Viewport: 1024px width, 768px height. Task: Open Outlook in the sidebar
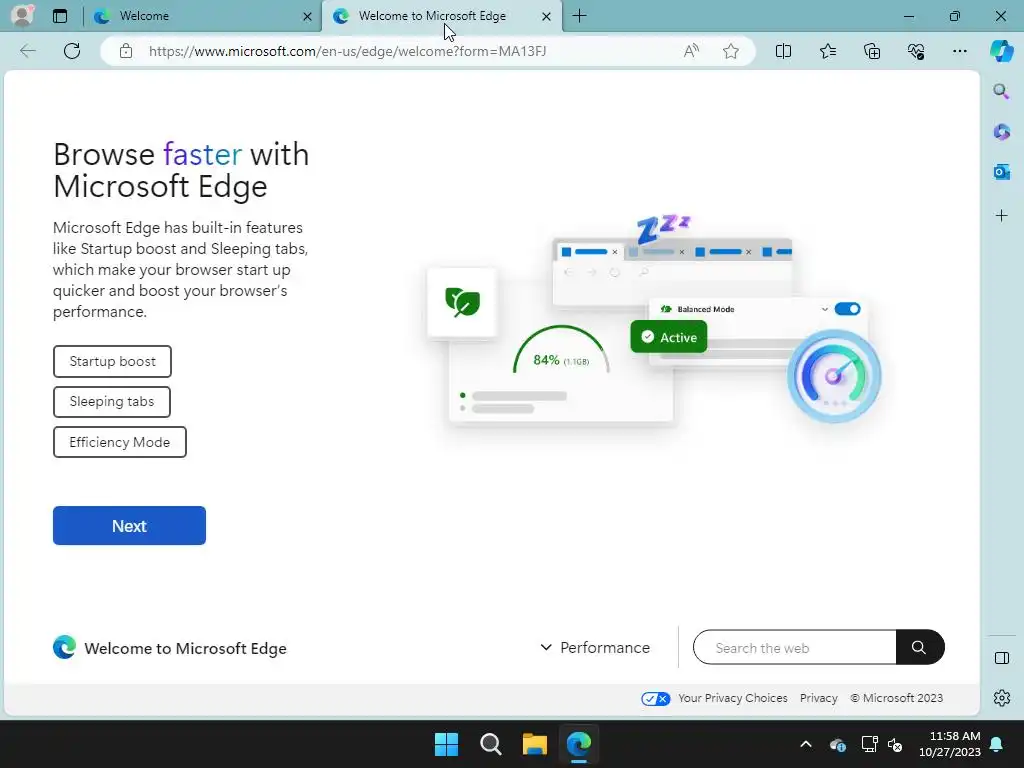[1001, 172]
